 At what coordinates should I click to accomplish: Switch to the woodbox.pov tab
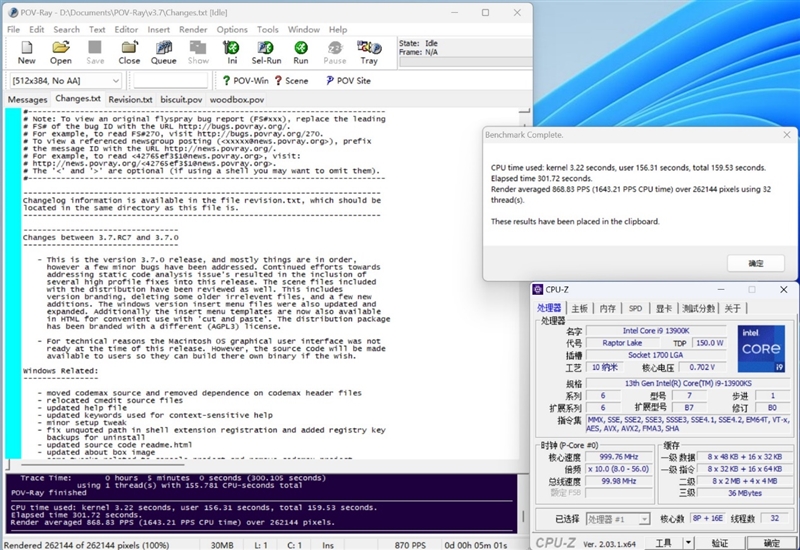pos(237,99)
